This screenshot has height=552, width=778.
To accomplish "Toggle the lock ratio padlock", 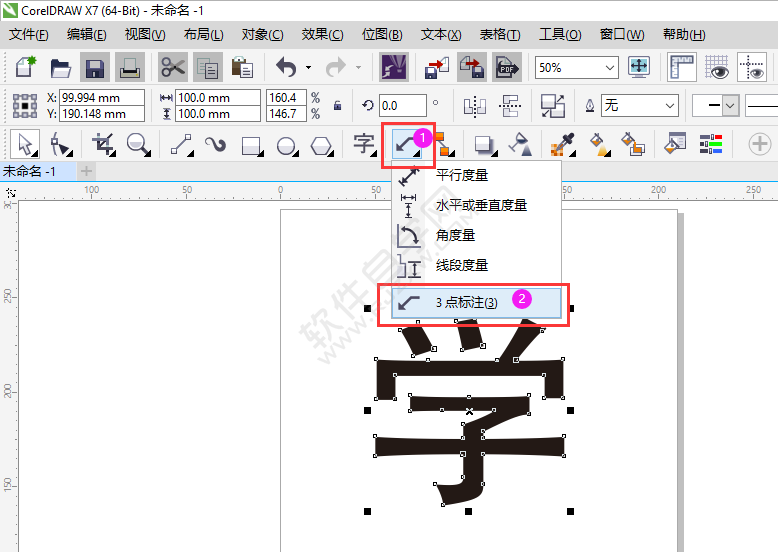I will pos(337,106).
